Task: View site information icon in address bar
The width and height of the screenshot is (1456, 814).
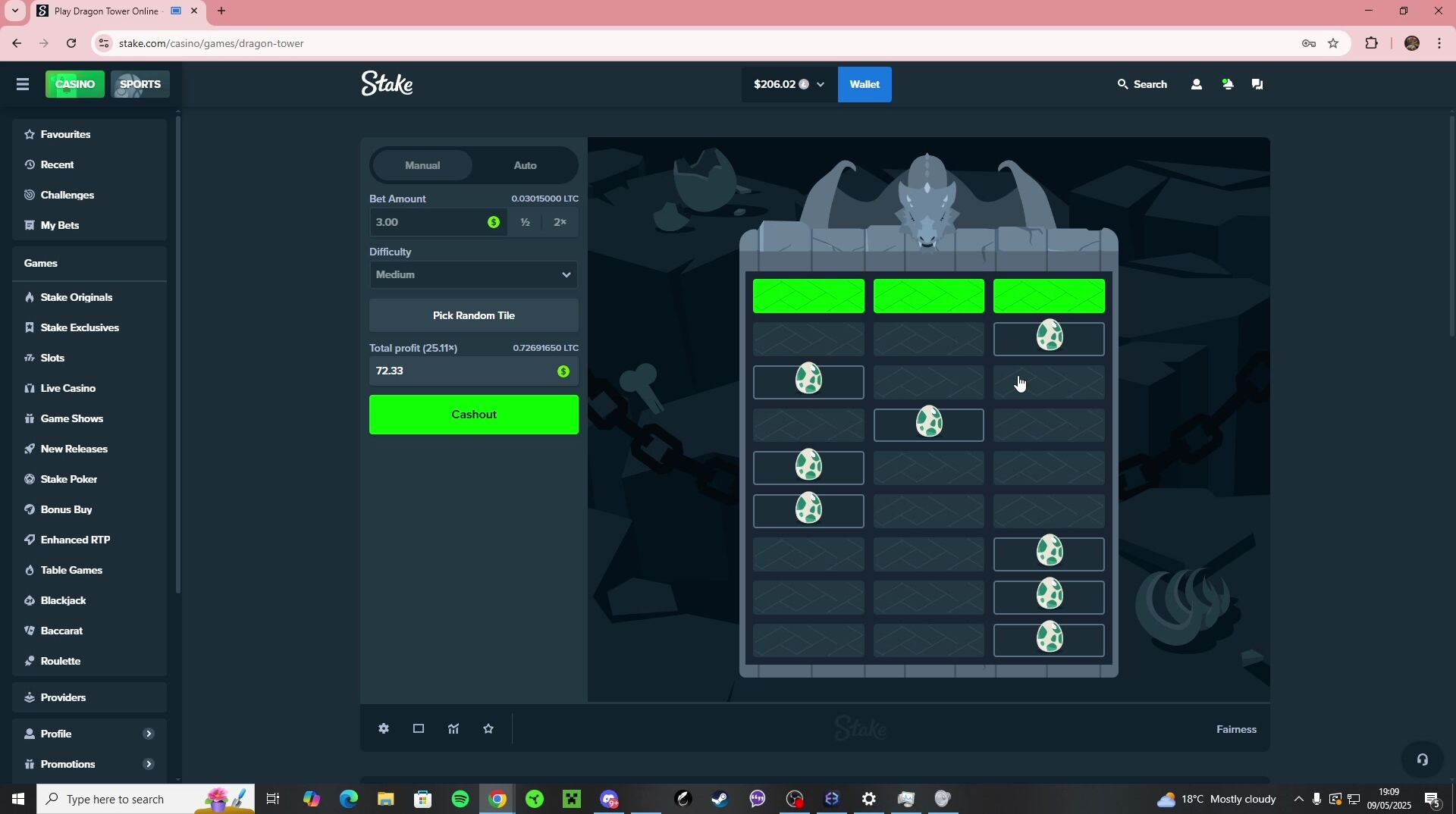Action: [104, 43]
